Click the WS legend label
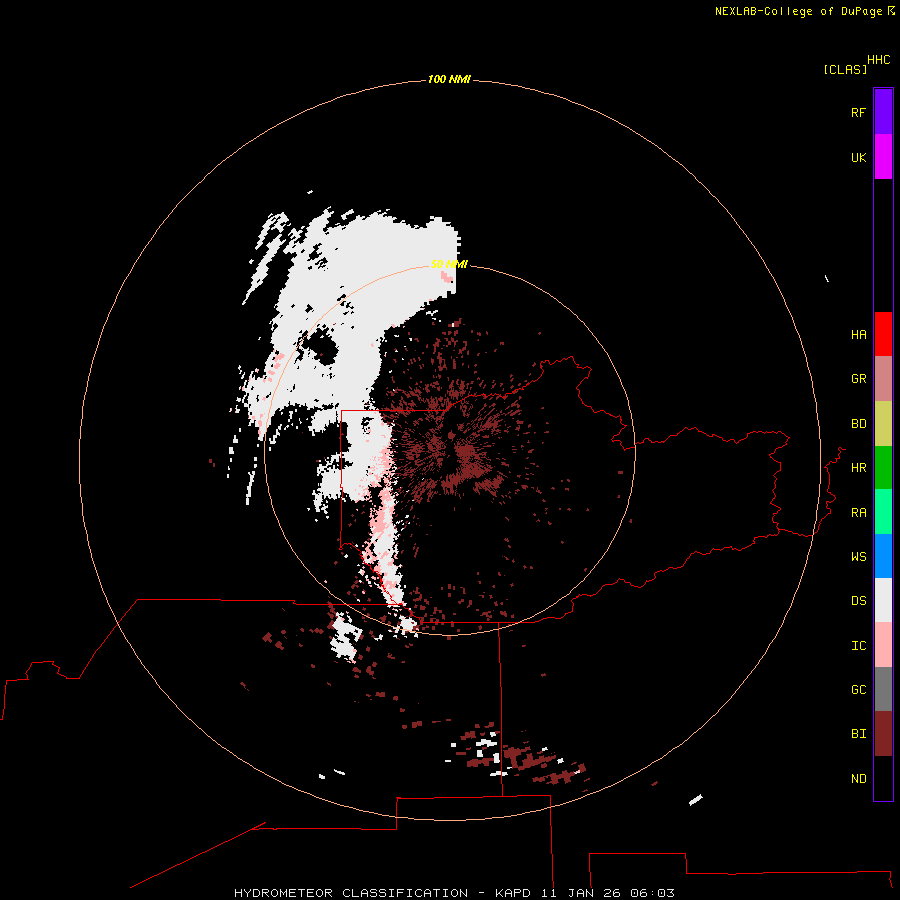Screen dimensions: 900x900 (x=858, y=556)
